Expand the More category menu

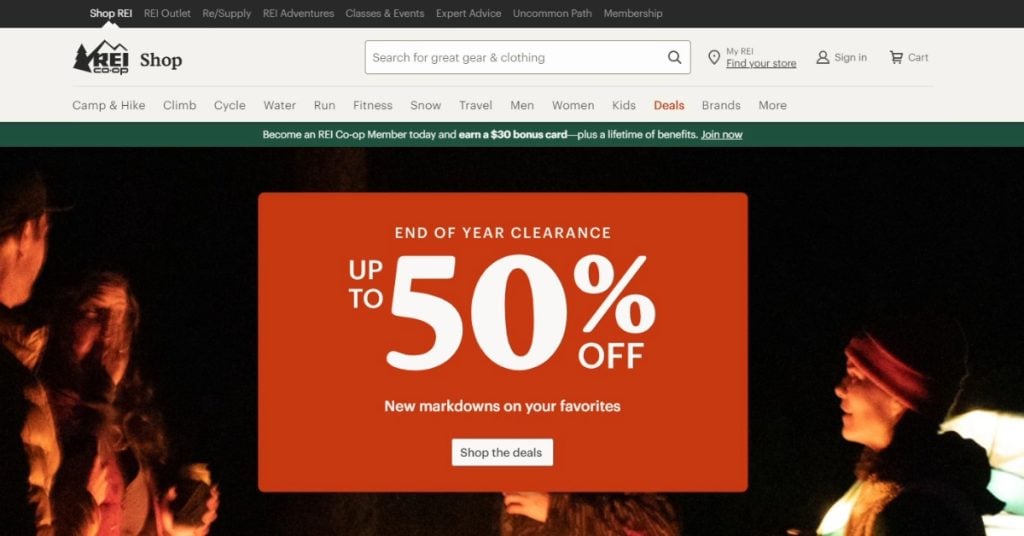coord(773,105)
